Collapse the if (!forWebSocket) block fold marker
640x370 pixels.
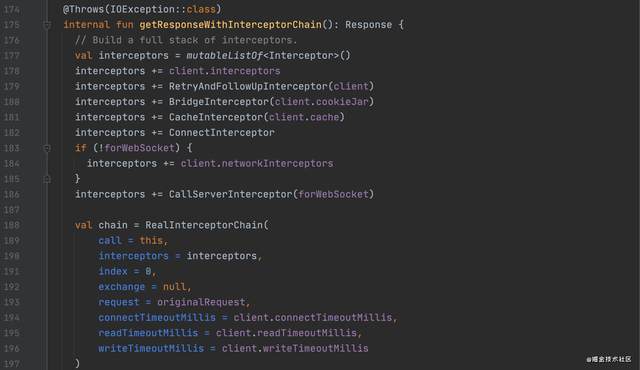tap(47, 148)
